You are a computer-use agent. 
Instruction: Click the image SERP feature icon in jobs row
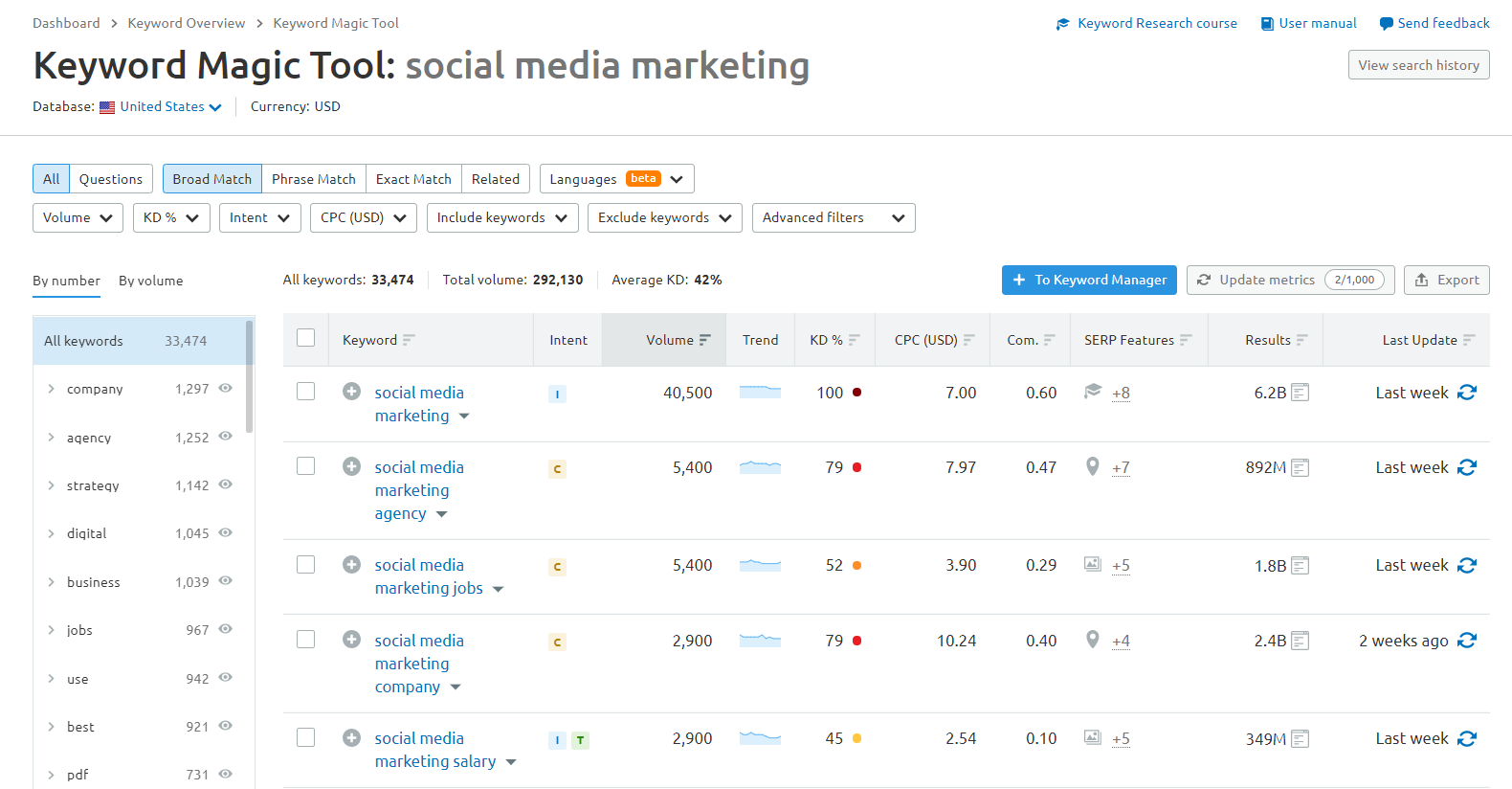pos(1093,564)
